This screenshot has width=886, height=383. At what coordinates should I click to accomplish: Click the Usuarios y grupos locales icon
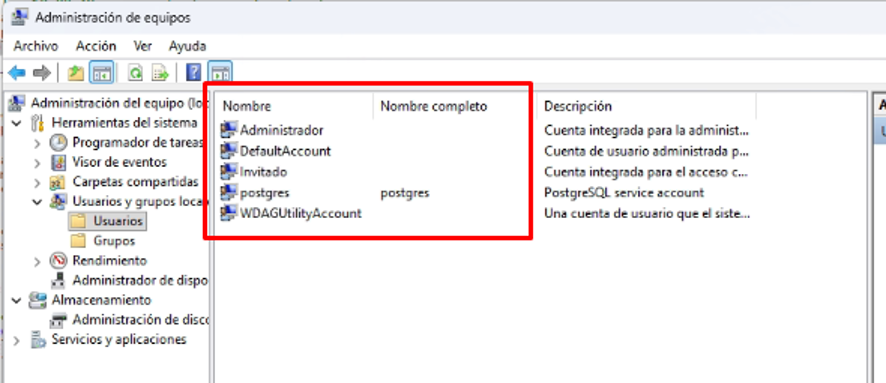[58, 202]
